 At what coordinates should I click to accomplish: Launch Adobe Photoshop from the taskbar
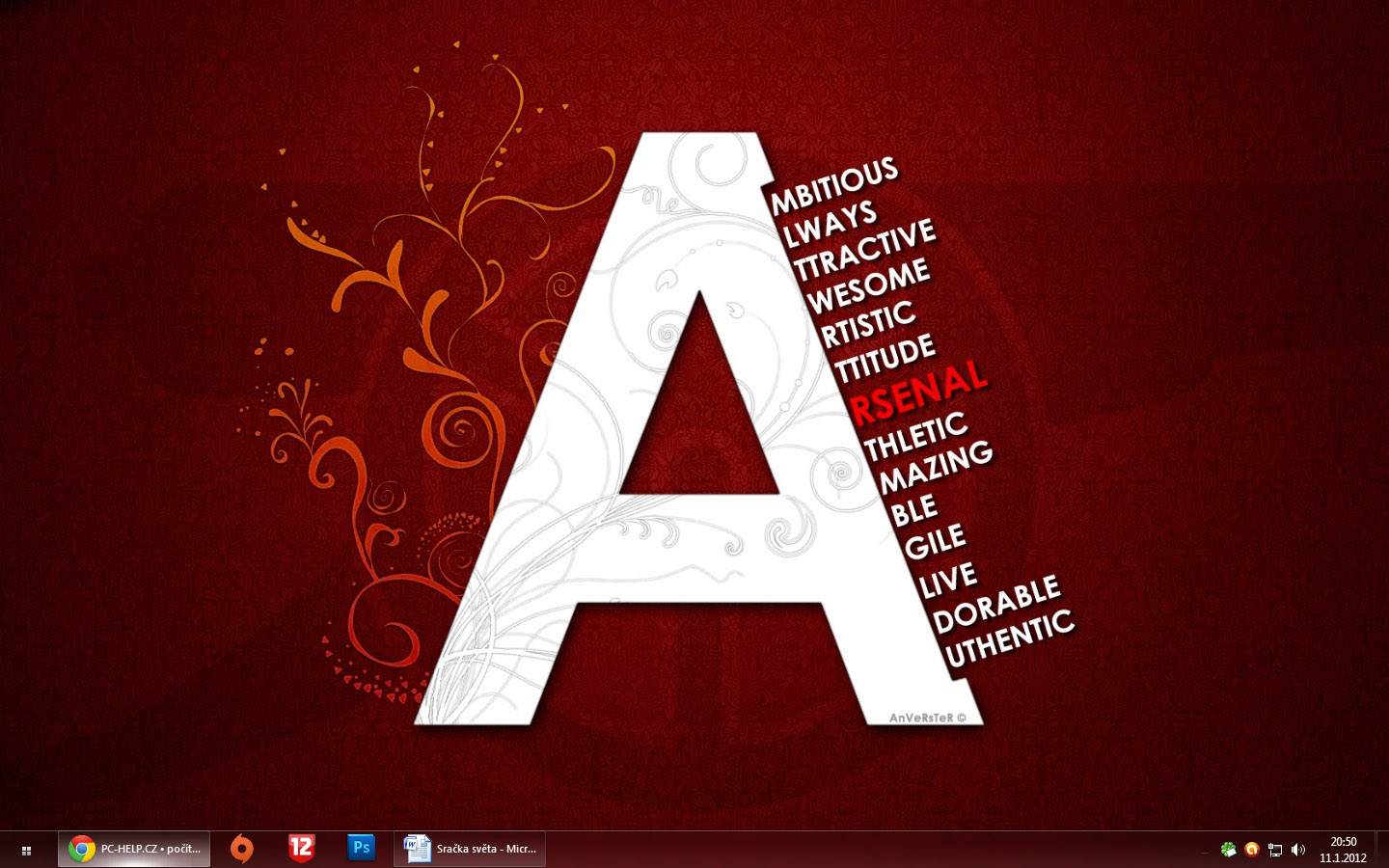point(361,848)
